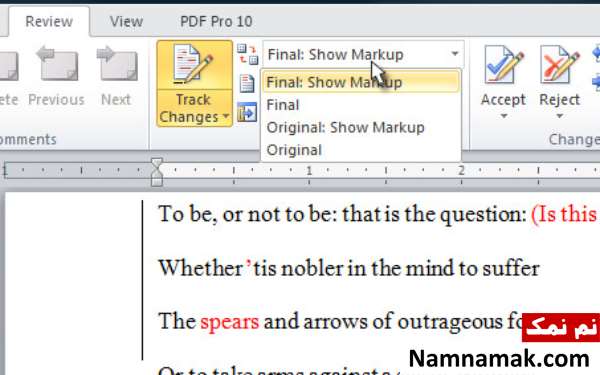Switch to the Review tab

[49, 21]
